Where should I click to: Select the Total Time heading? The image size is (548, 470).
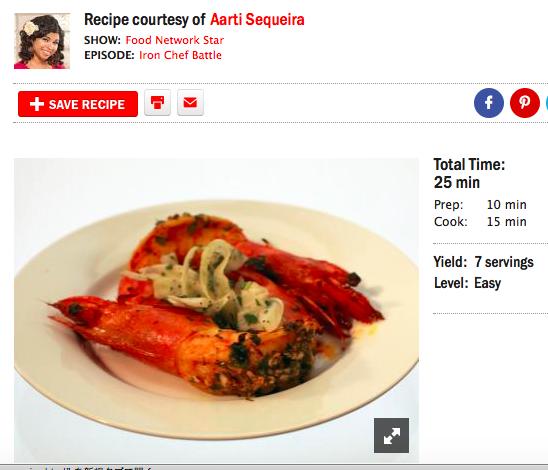click(469, 164)
